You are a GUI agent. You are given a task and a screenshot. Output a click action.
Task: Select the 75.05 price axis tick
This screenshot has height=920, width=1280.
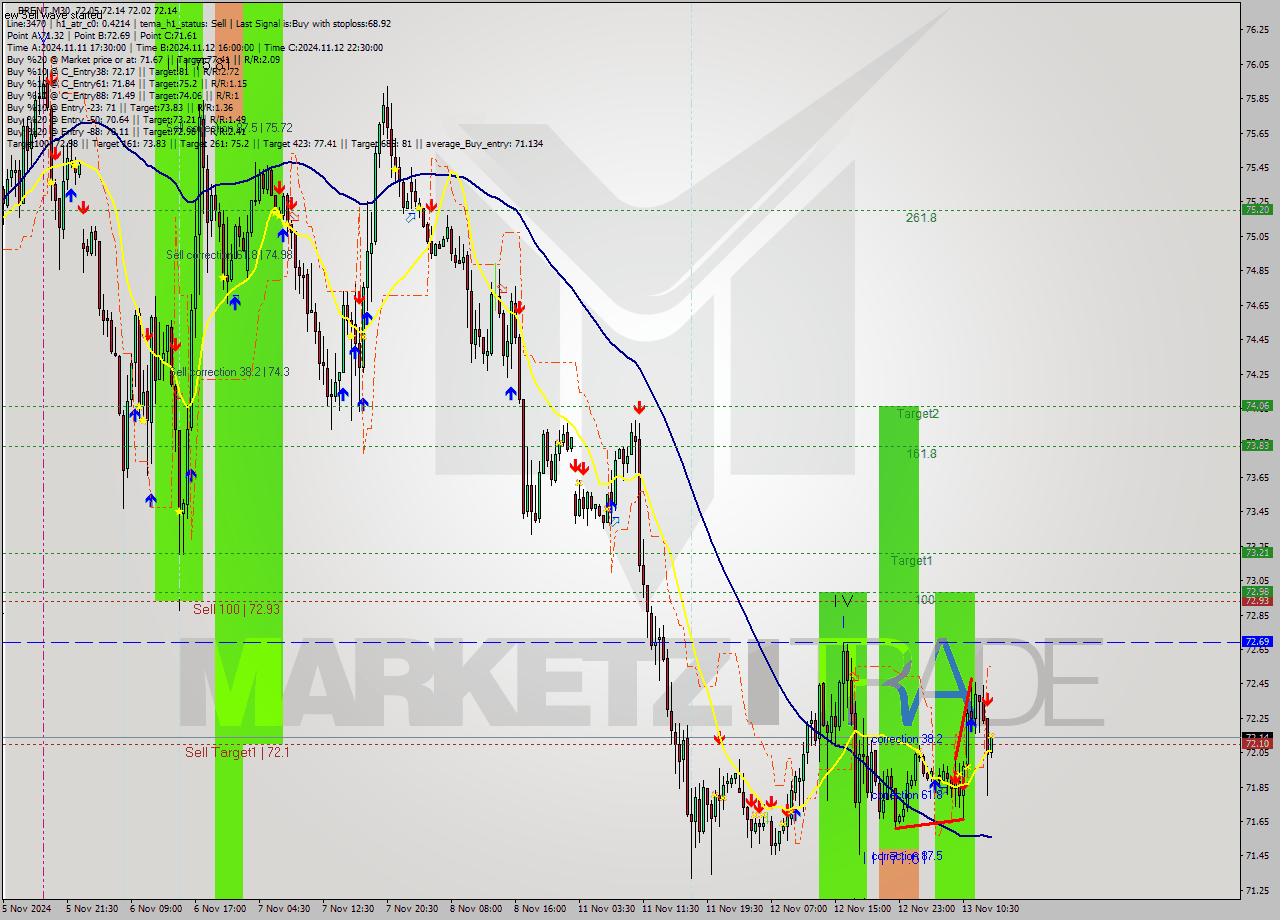pyautogui.click(x=1257, y=236)
